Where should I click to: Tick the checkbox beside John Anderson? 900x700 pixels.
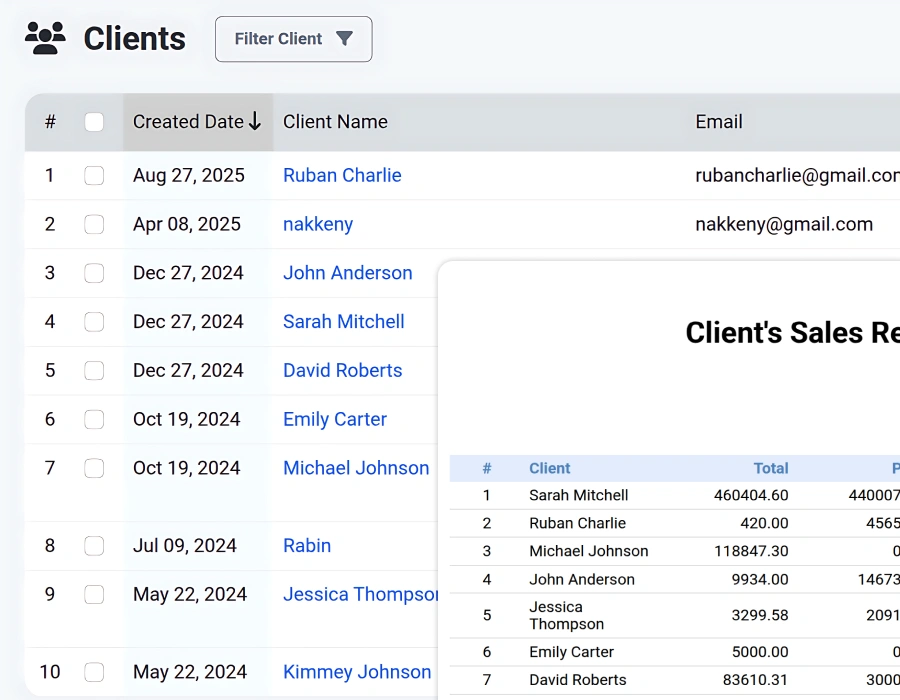(94, 273)
